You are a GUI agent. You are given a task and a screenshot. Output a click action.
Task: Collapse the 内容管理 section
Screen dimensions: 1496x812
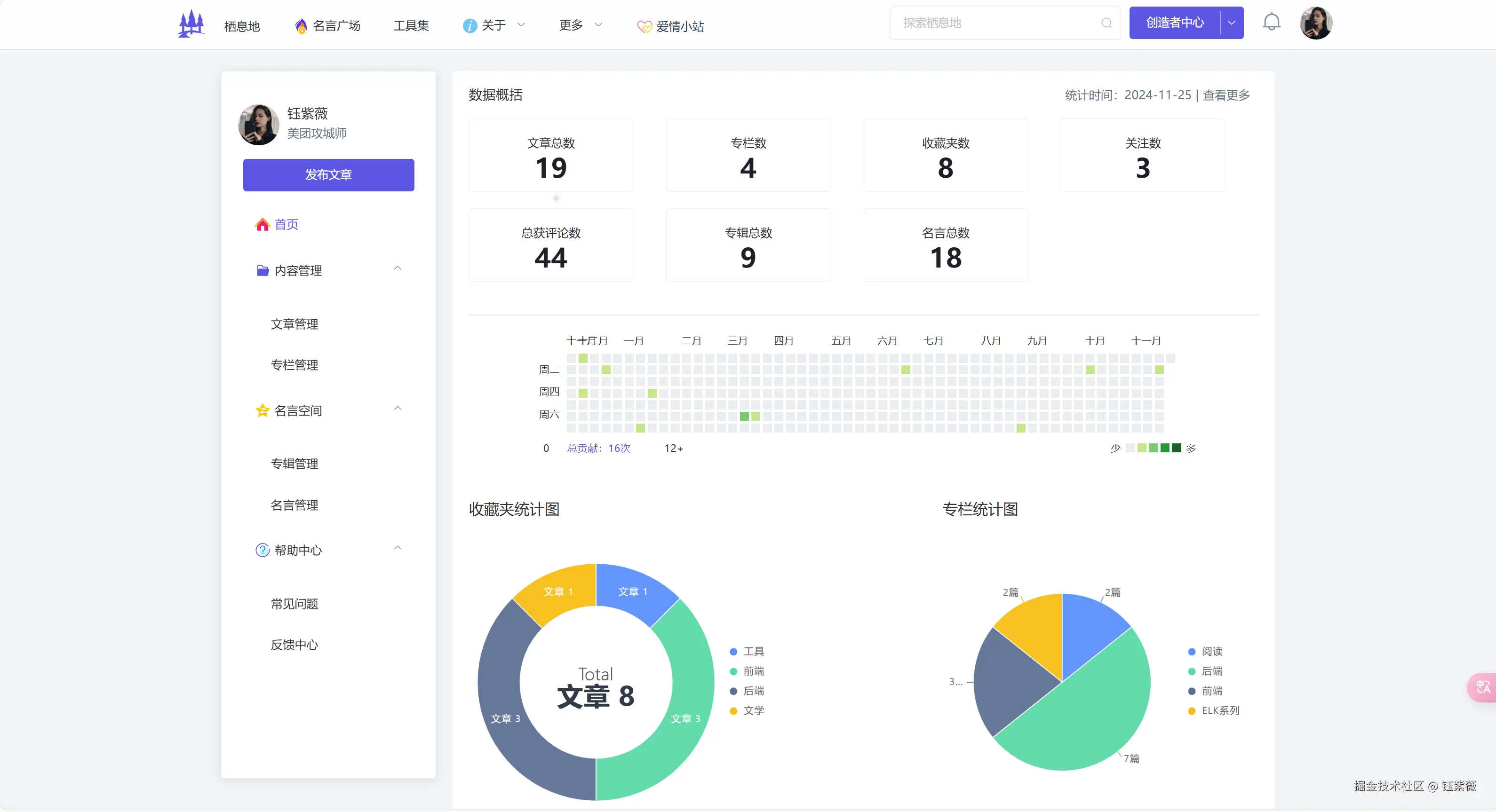(x=398, y=268)
